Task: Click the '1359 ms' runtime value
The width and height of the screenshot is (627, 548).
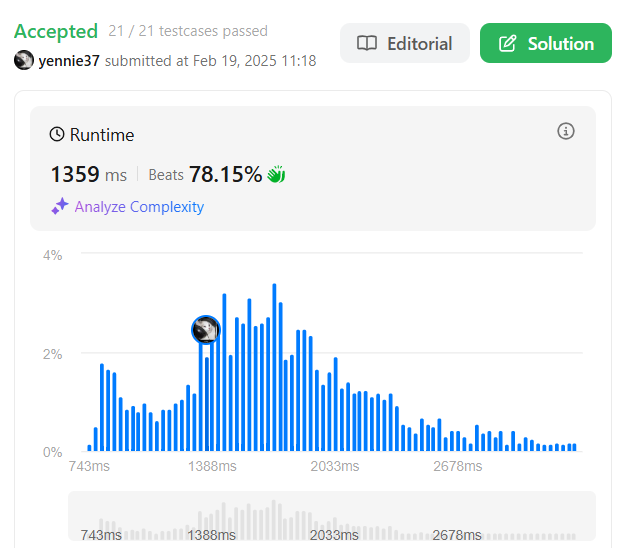Action: 89,174
